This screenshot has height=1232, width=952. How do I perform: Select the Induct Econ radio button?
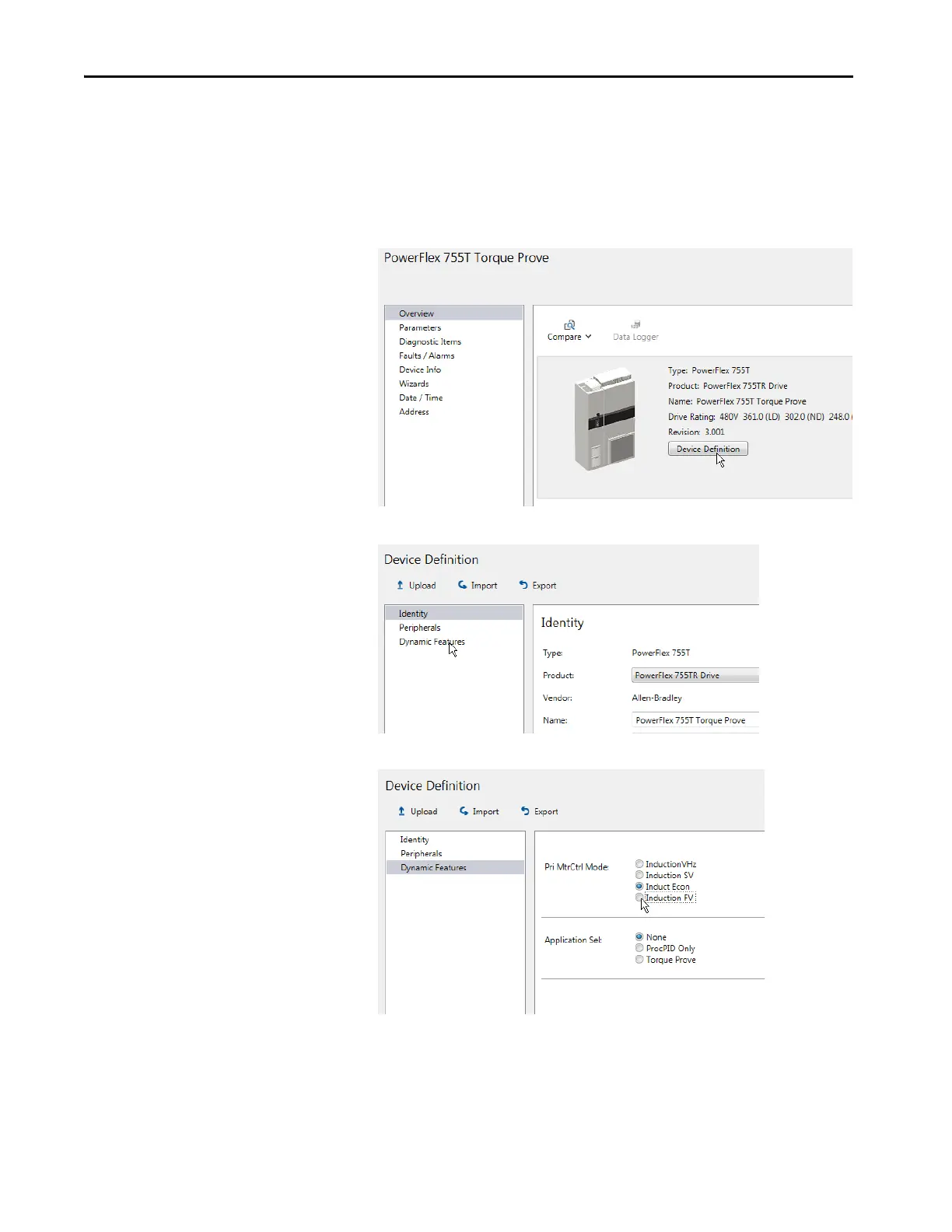639,887
